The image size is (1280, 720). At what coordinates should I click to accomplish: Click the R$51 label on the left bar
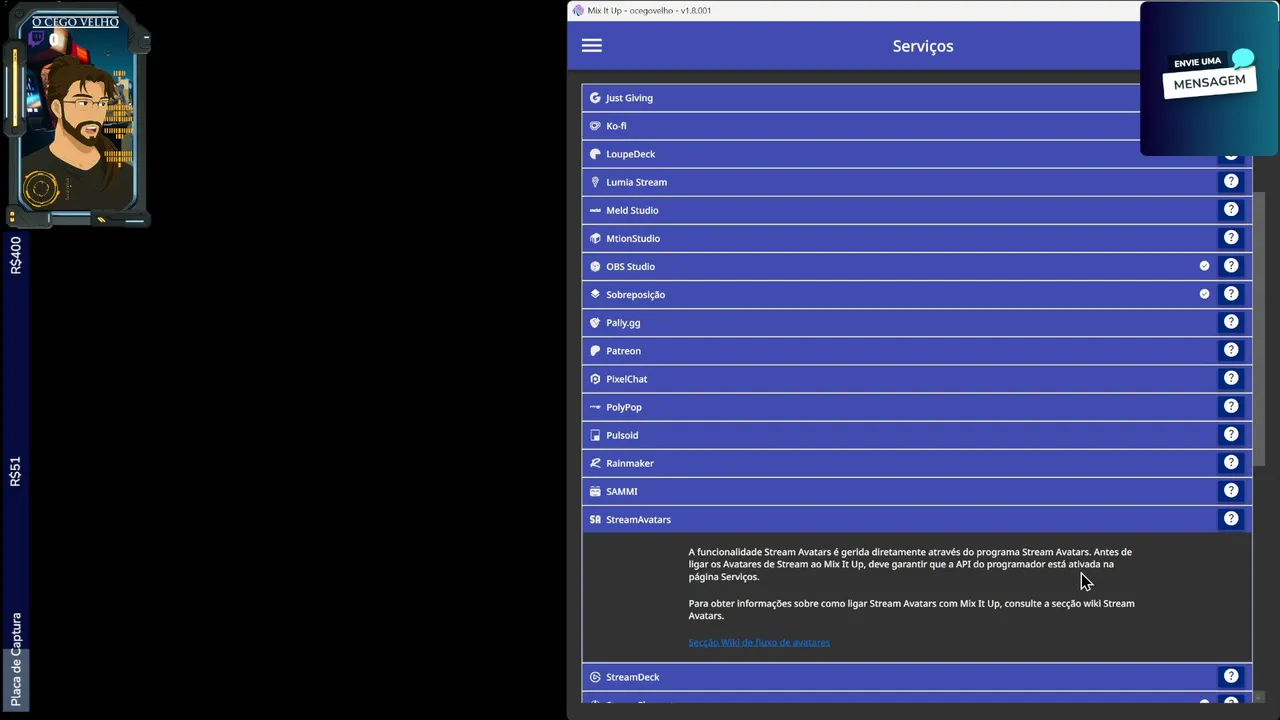15,472
